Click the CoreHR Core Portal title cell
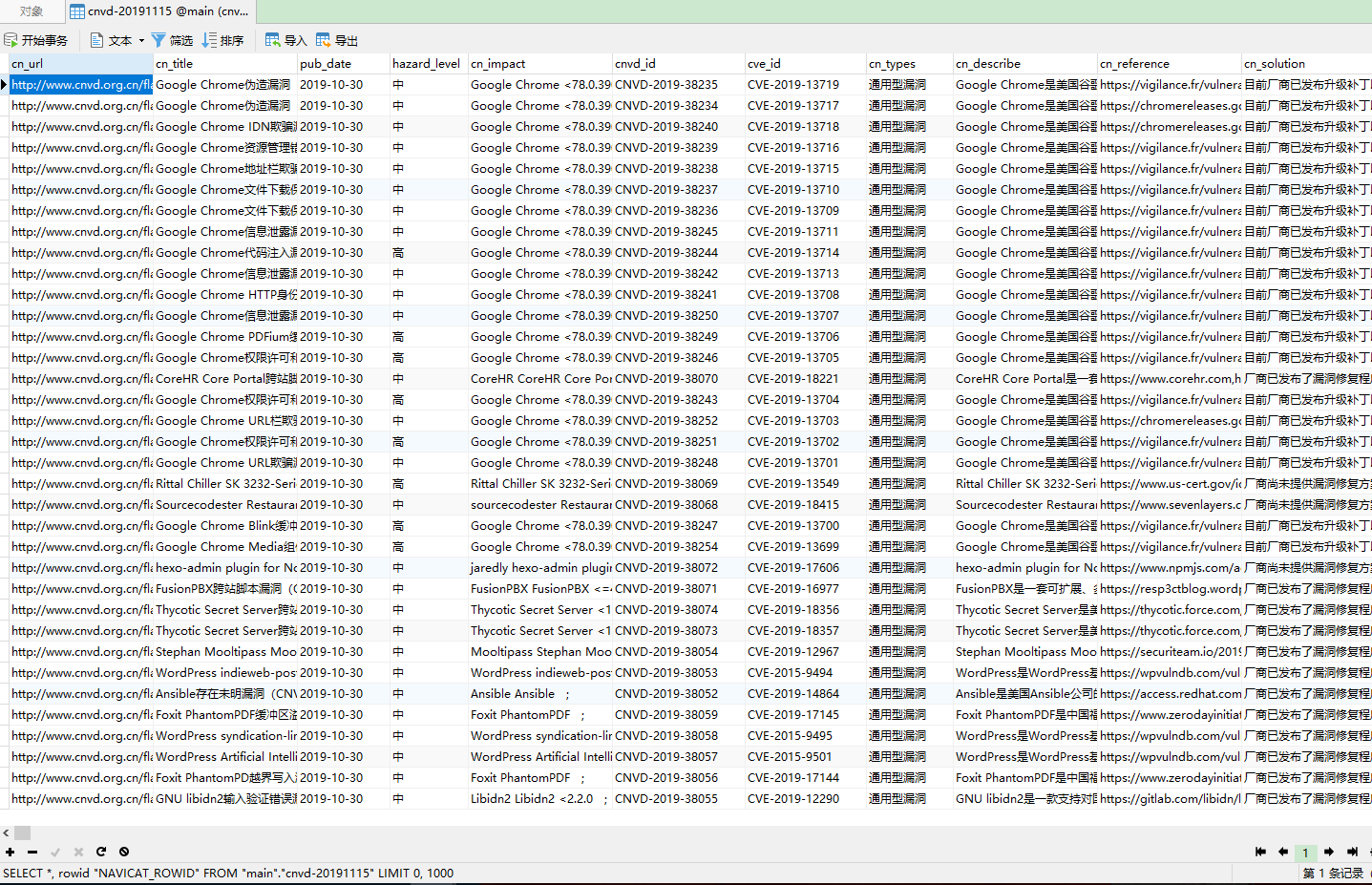 [x=225, y=379]
